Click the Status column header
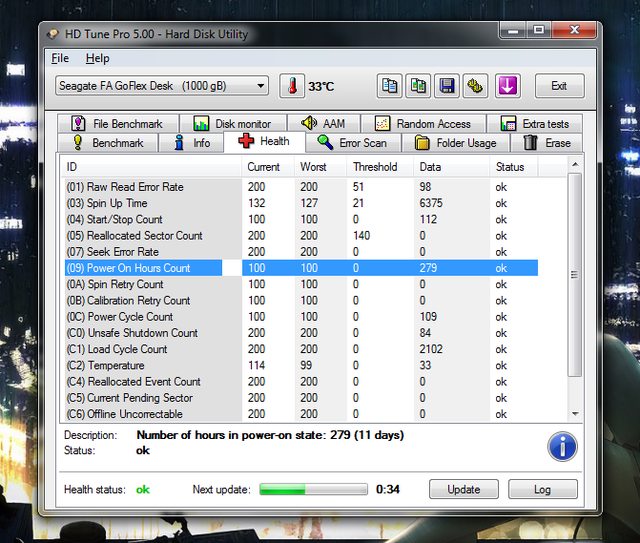Viewport: 640px width, 543px height. pos(513,167)
